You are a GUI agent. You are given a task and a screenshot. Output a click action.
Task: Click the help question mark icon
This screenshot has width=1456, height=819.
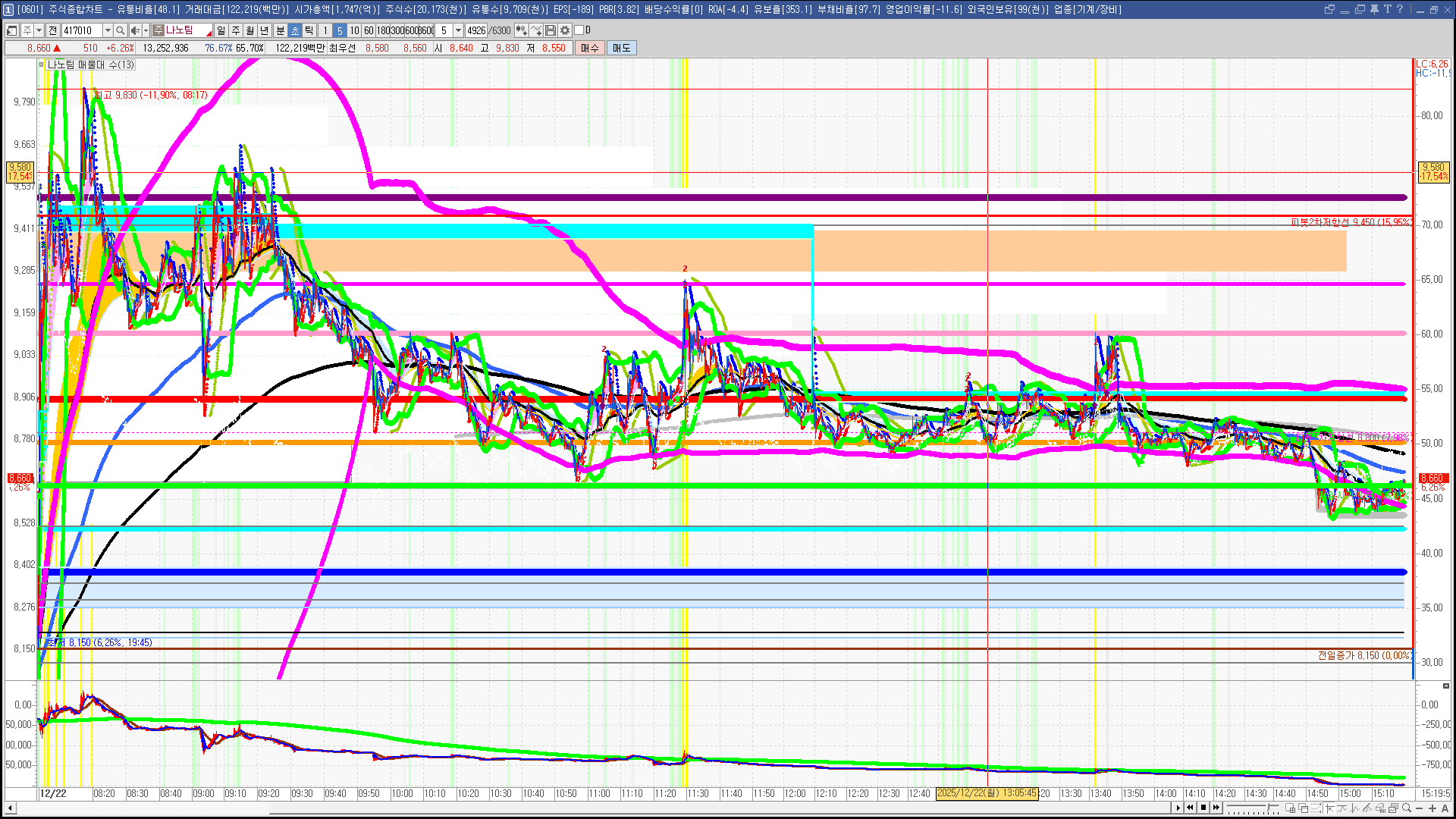(x=1400, y=9)
